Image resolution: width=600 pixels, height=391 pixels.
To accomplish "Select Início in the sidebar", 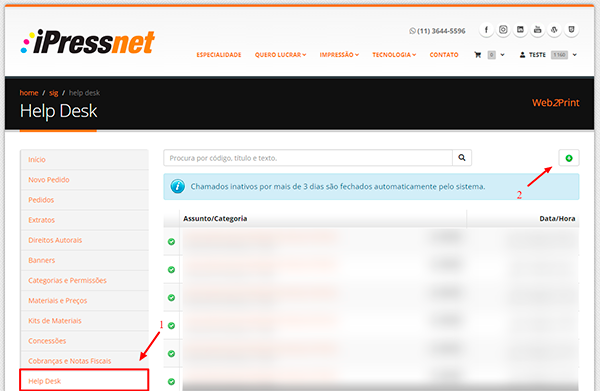I will coord(85,160).
